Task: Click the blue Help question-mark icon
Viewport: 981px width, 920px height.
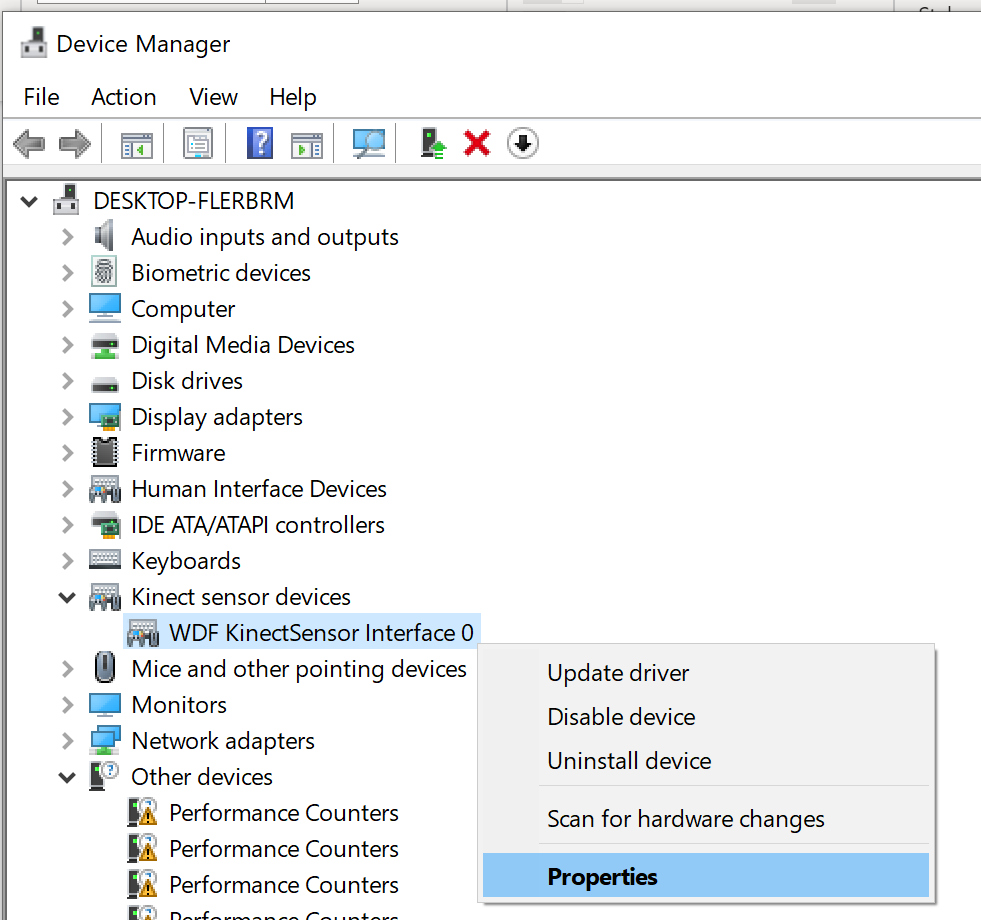Action: [260, 143]
